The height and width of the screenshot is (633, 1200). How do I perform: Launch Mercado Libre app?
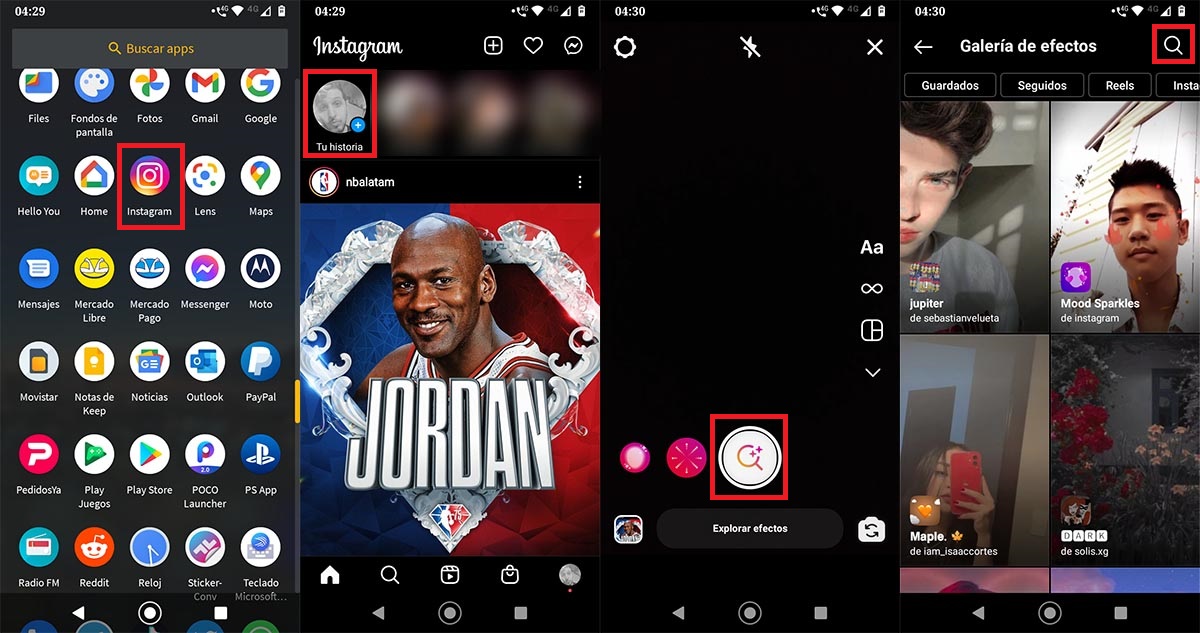click(x=94, y=269)
